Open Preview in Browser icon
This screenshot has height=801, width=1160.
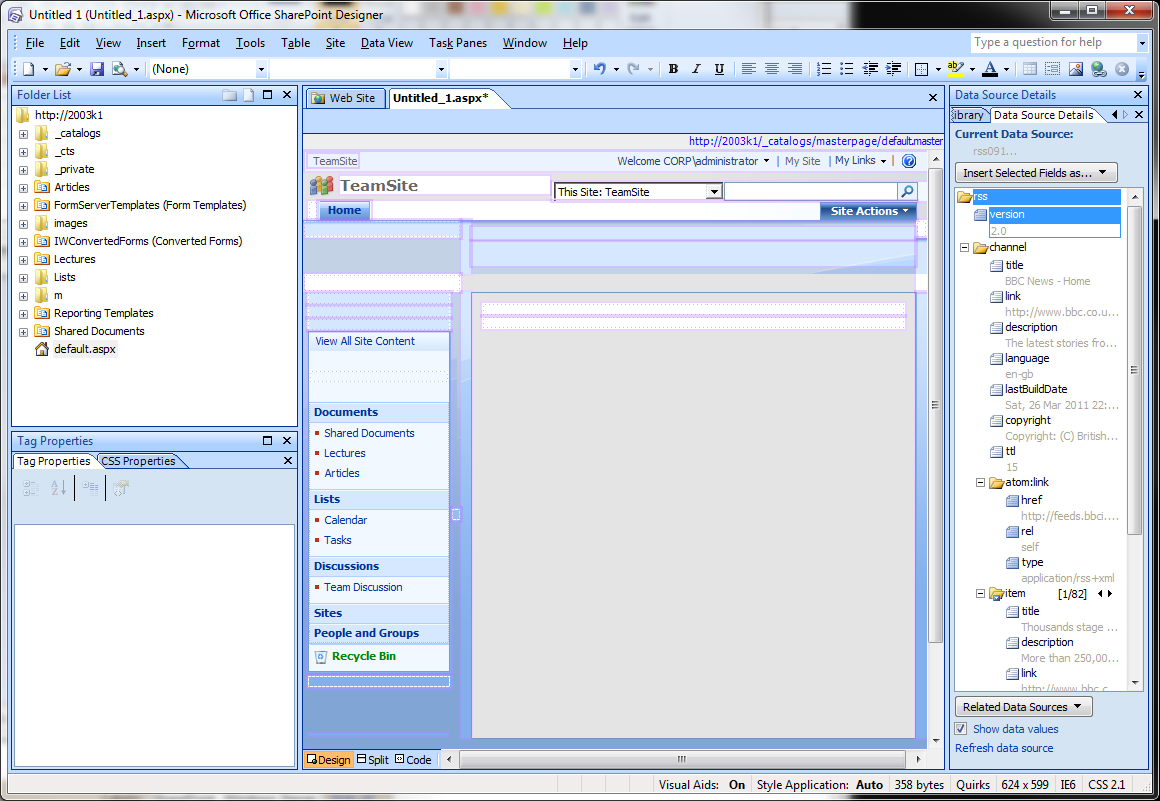(x=120, y=68)
